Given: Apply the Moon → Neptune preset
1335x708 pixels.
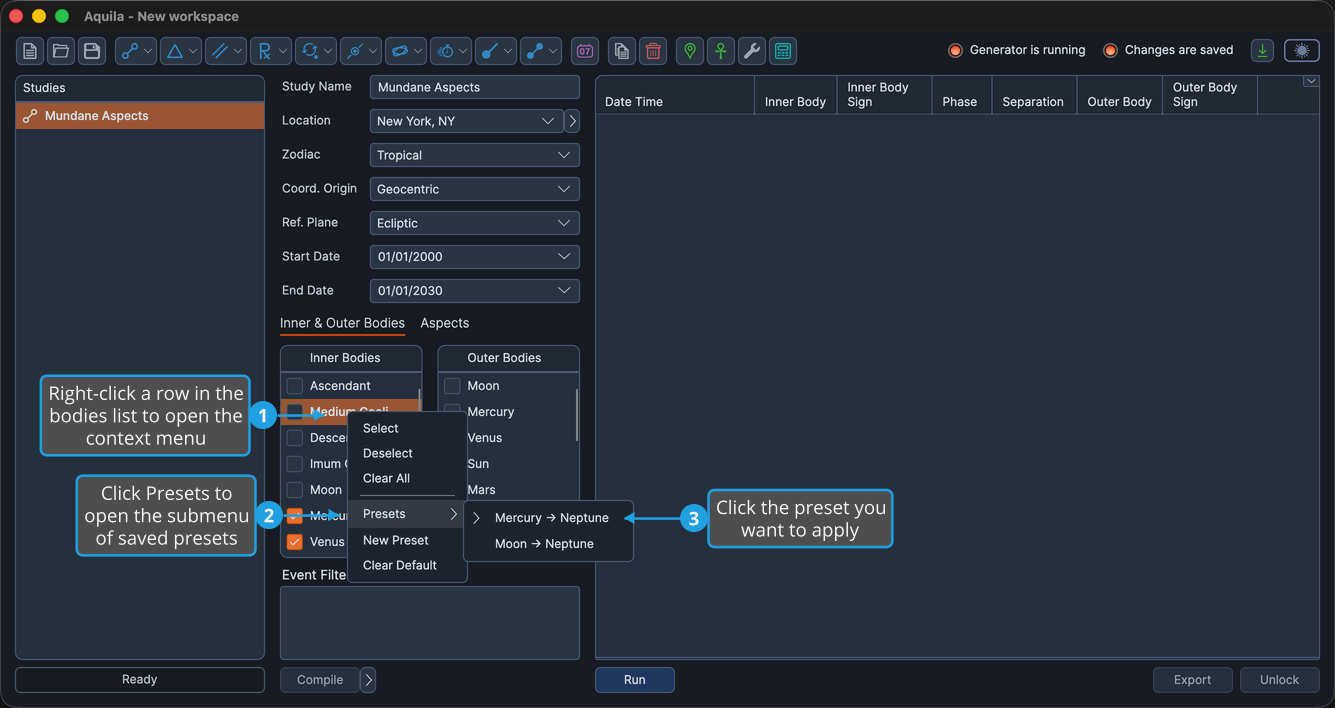Looking at the screenshot, I should tap(549, 544).
